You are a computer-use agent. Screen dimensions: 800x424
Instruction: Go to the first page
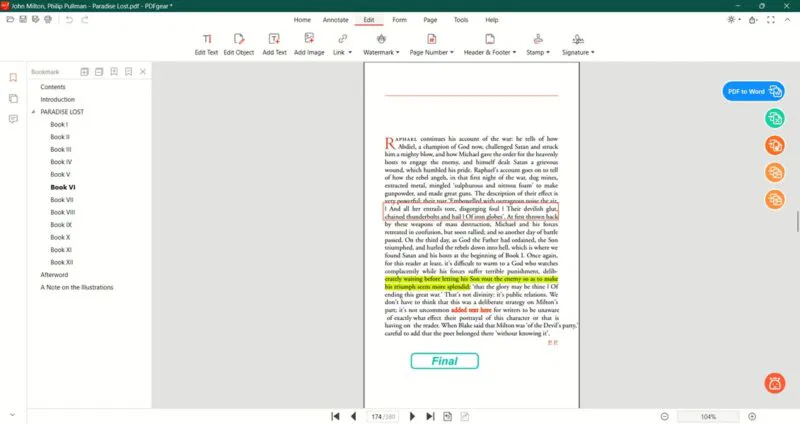(335, 416)
